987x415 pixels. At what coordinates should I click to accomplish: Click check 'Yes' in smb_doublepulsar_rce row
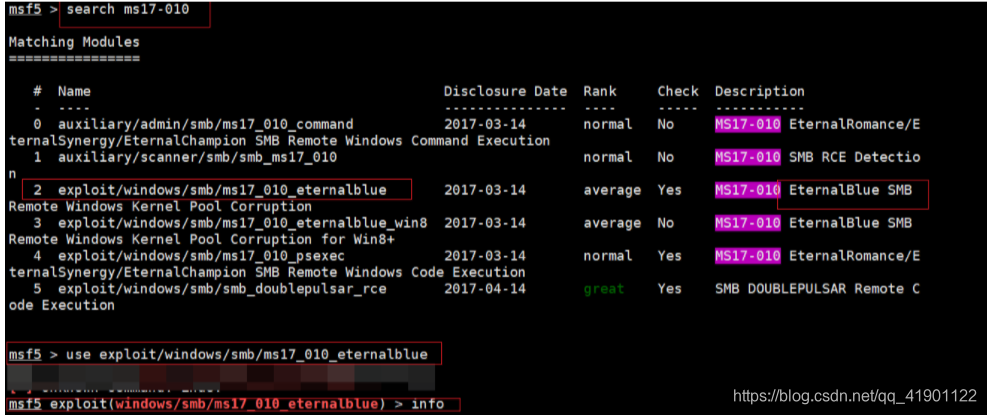(670, 288)
